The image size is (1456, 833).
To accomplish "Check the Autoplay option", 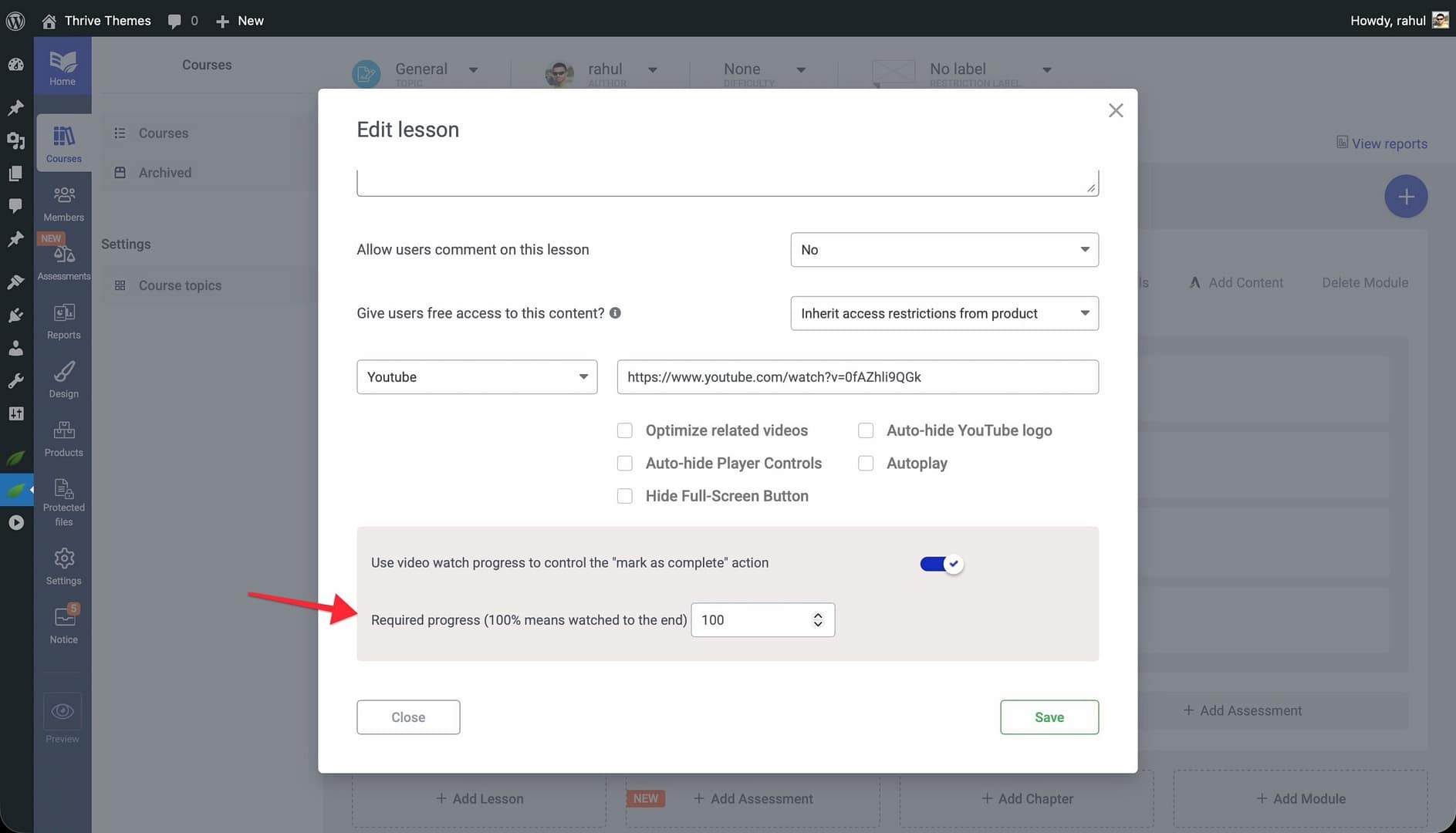I will (866, 464).
